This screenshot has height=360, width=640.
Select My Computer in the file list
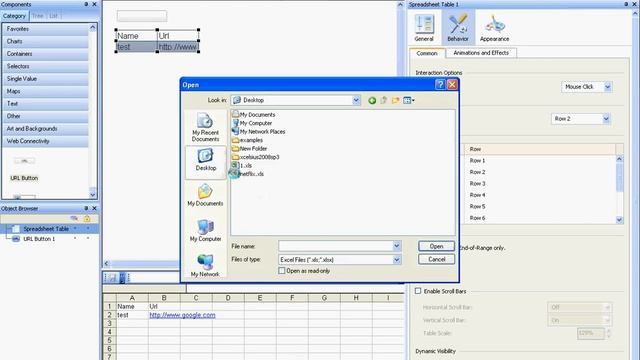click(252, 123)
